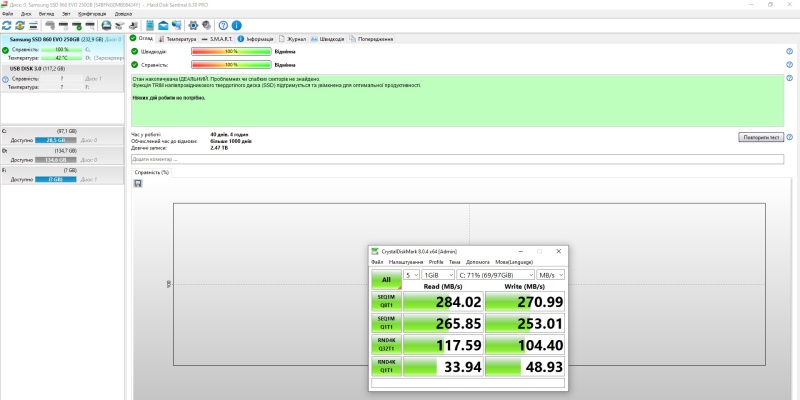Click the D: drive free space bar
Image resolution: width=800 pixels, height=400 pixels.
click(x=56, y=160)
